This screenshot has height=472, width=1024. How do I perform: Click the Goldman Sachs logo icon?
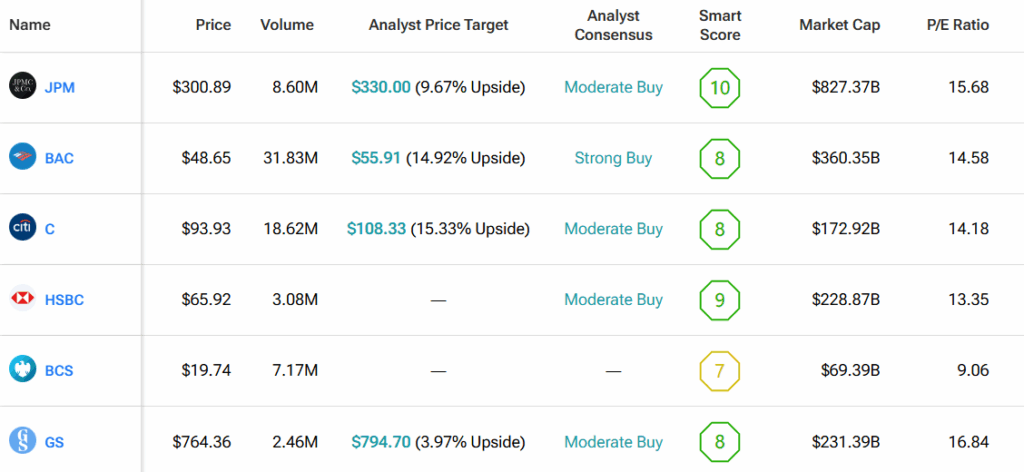23,442
